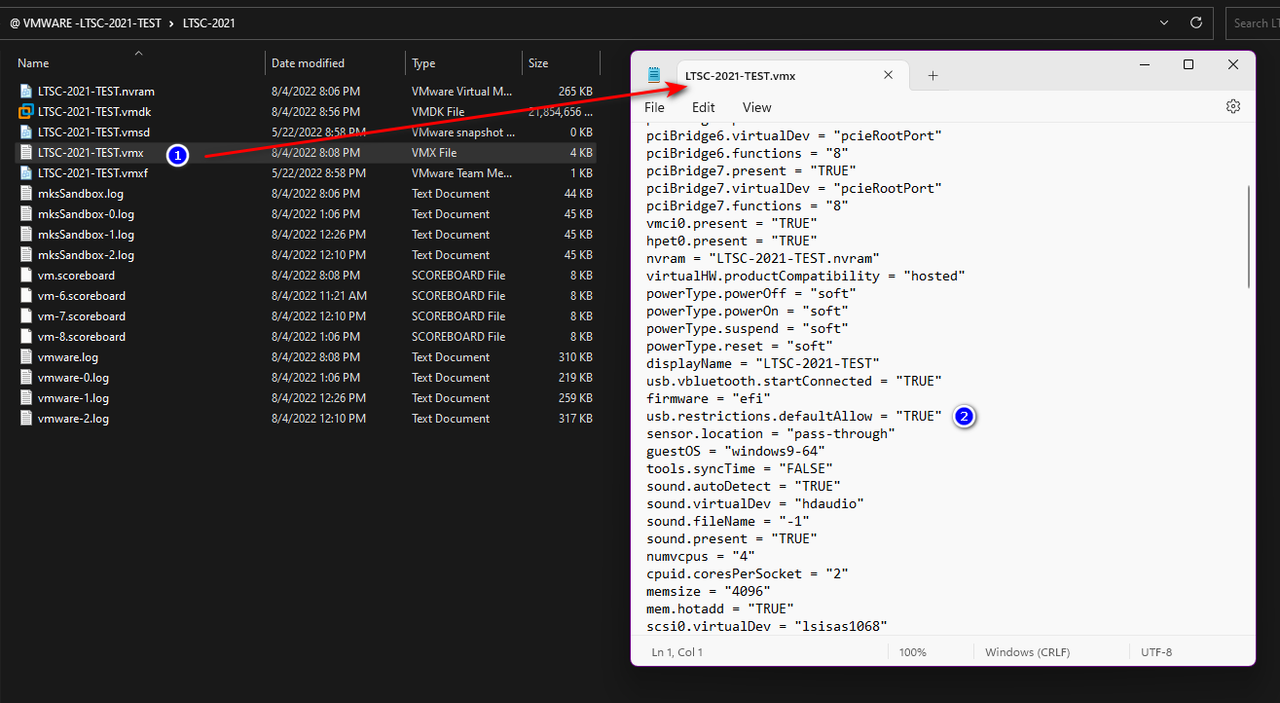This screenshot has width=1280, height=703.
Task: Click the mem.hotadd = "TRUE" line
Action: click(x=720, y=608)
